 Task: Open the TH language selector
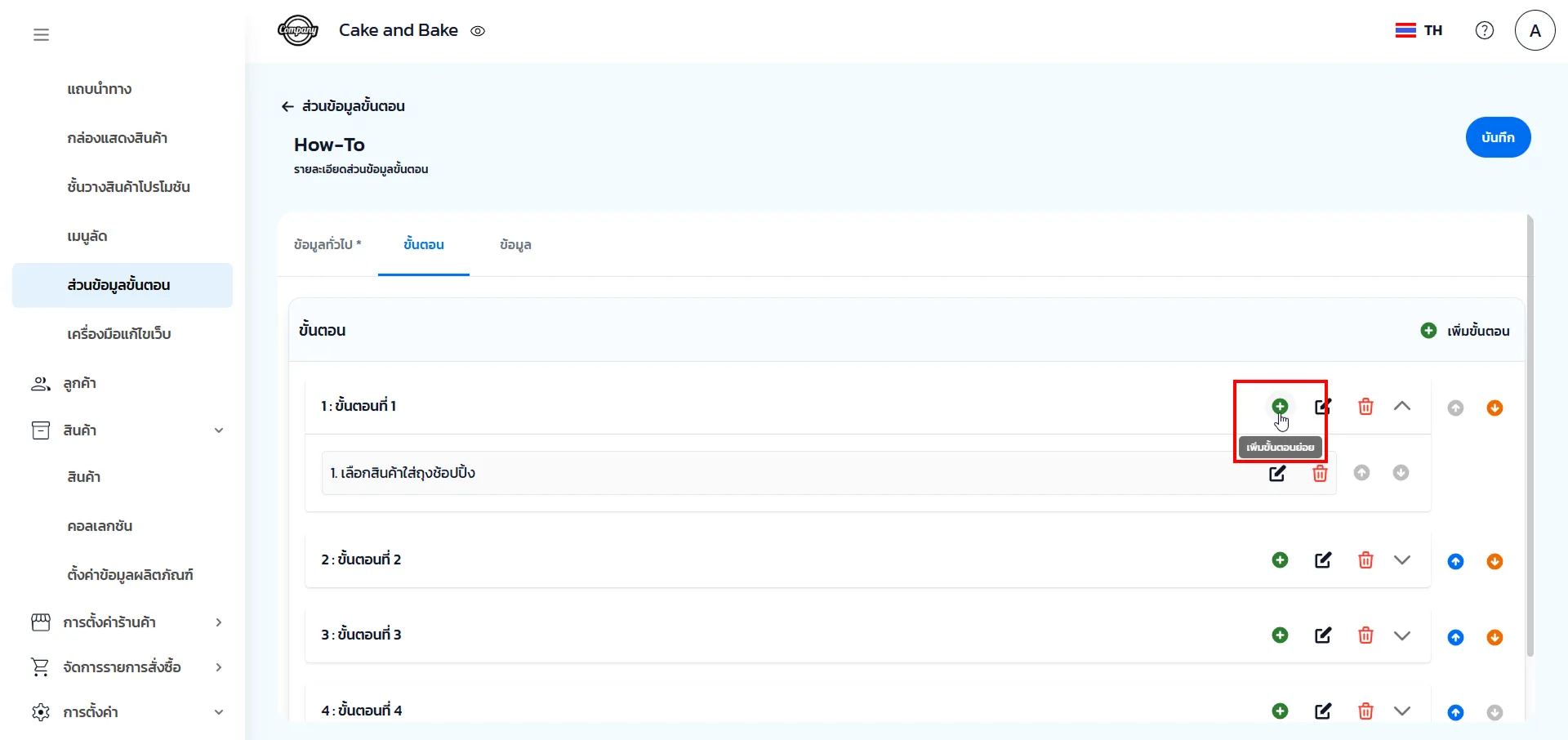1419,30
